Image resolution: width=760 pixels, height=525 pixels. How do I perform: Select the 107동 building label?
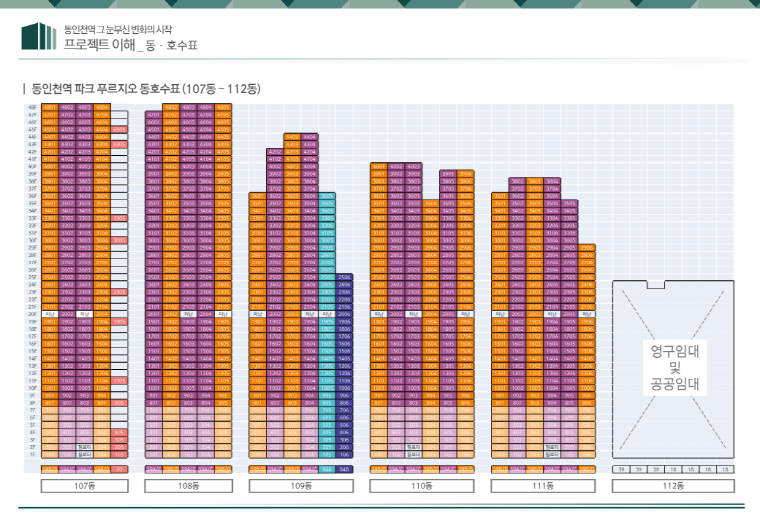point(84,486)
